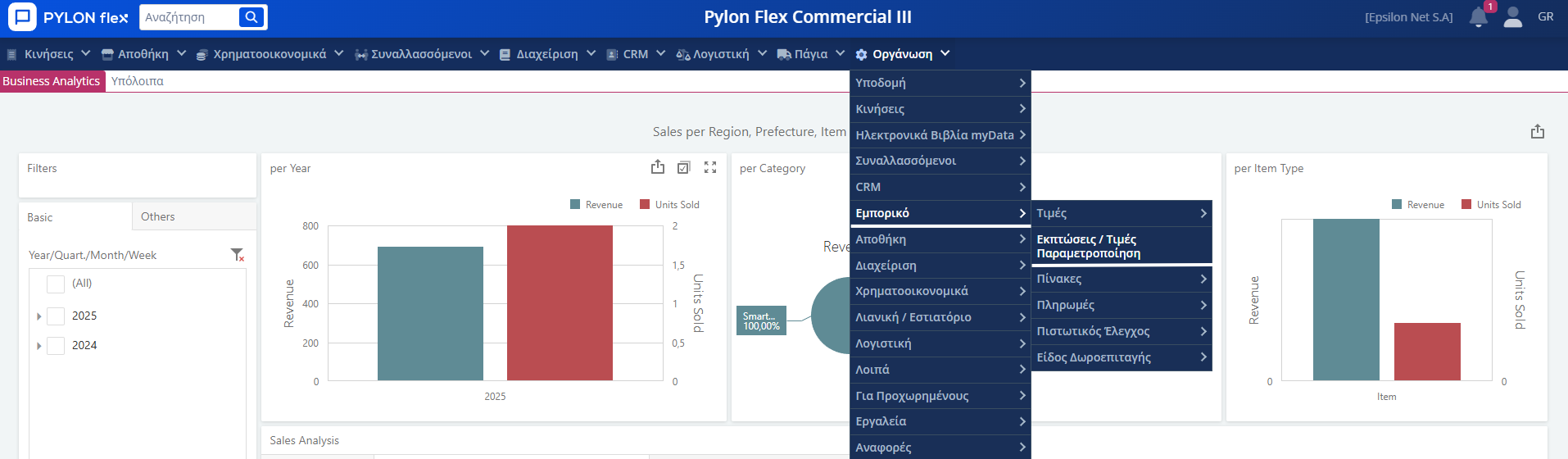Select the Basic filters tab
The image size is (1568, 459).
tap(75, 217)
